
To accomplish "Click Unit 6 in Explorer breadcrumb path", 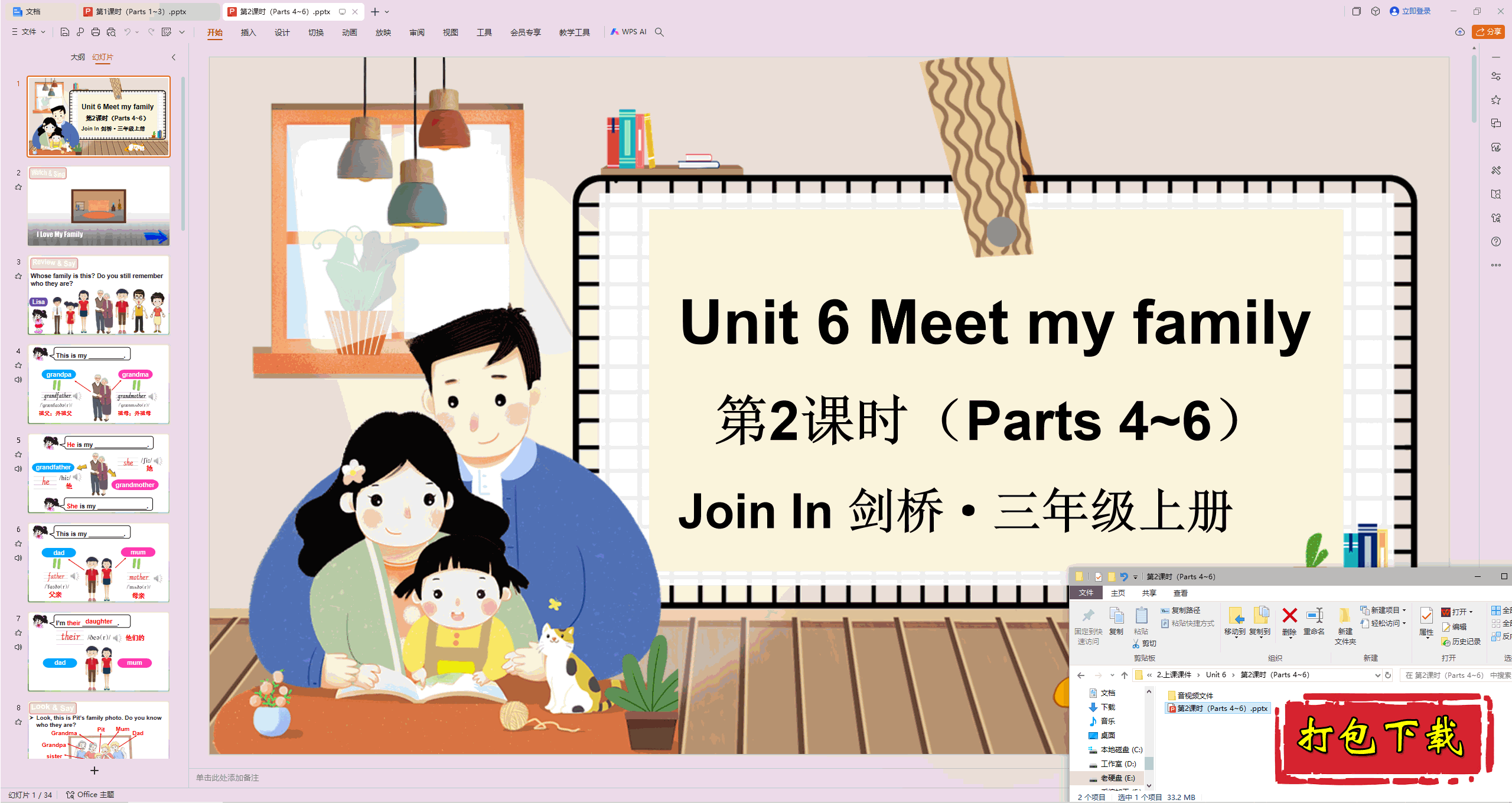I will pyautogui.click(x=1216, y=675).
